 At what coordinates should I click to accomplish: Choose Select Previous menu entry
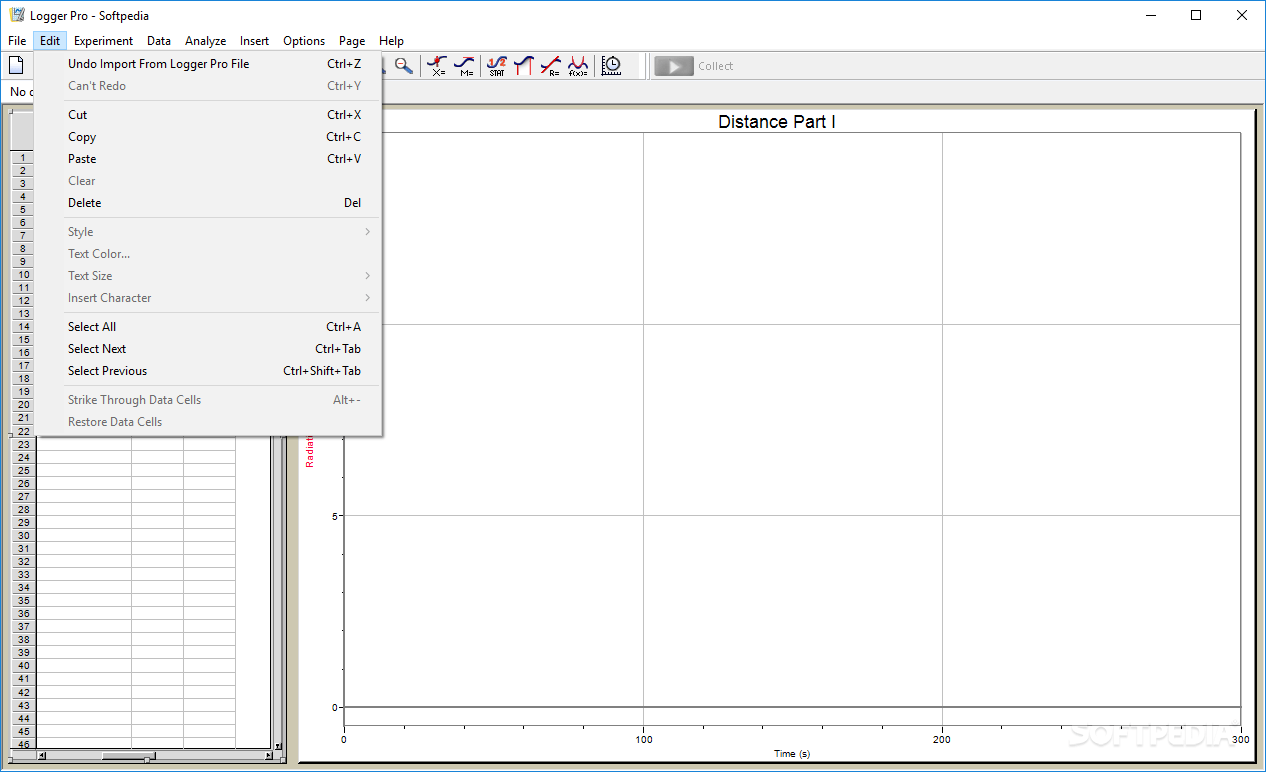pyautogui.click(x=208, y=371)
